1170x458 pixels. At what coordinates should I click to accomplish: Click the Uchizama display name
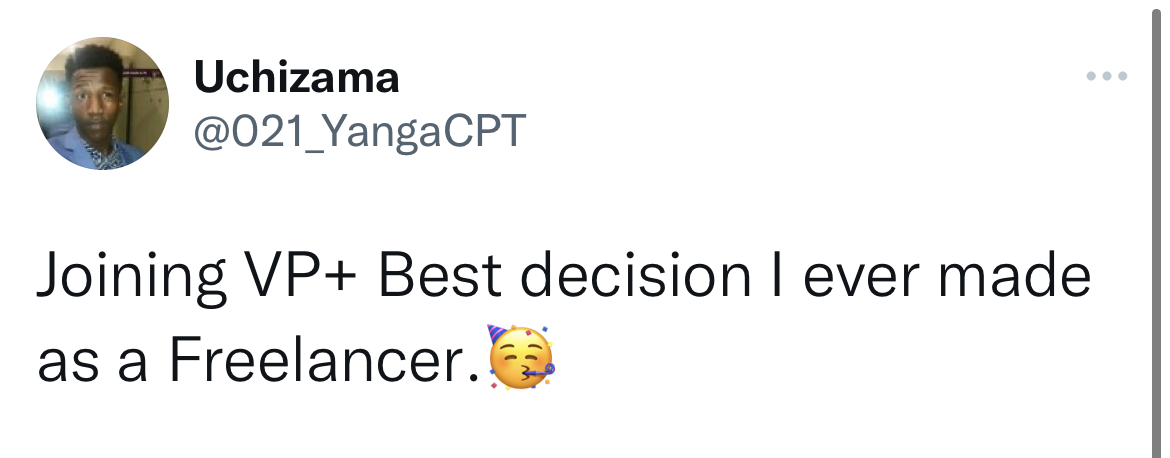point(297,77)
